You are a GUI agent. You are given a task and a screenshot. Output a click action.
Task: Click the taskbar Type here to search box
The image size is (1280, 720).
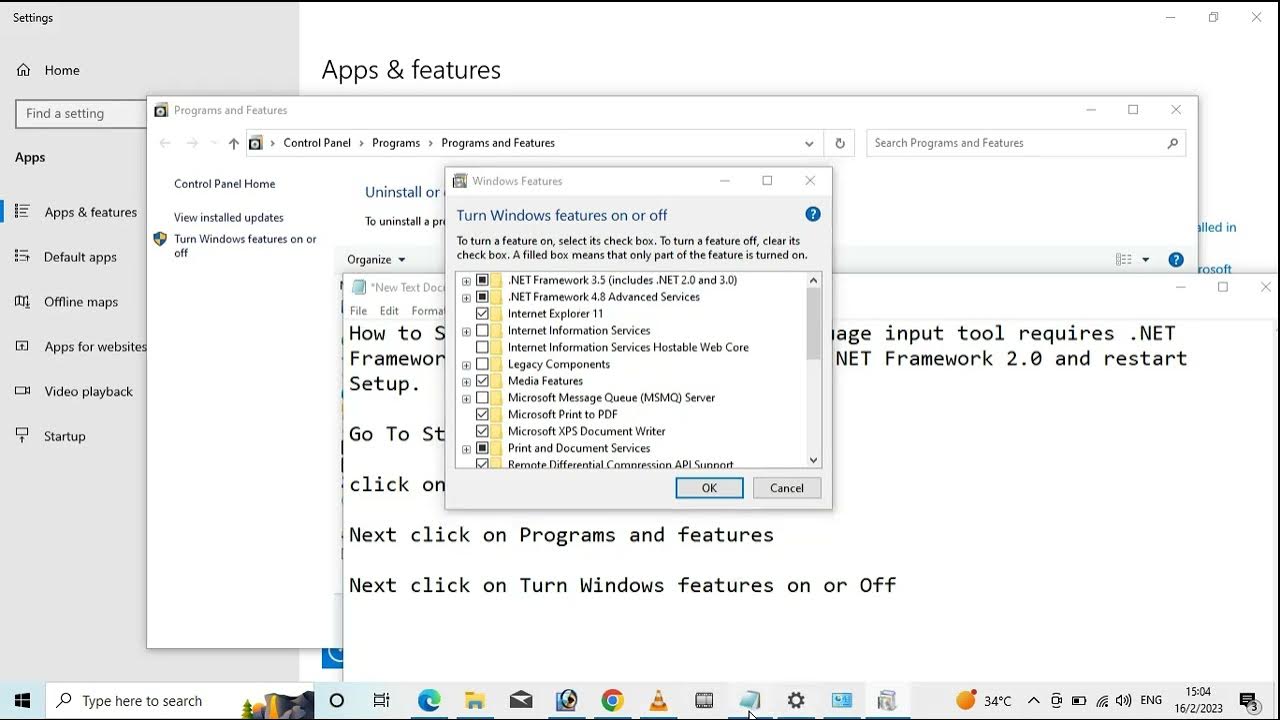point(180,700)
